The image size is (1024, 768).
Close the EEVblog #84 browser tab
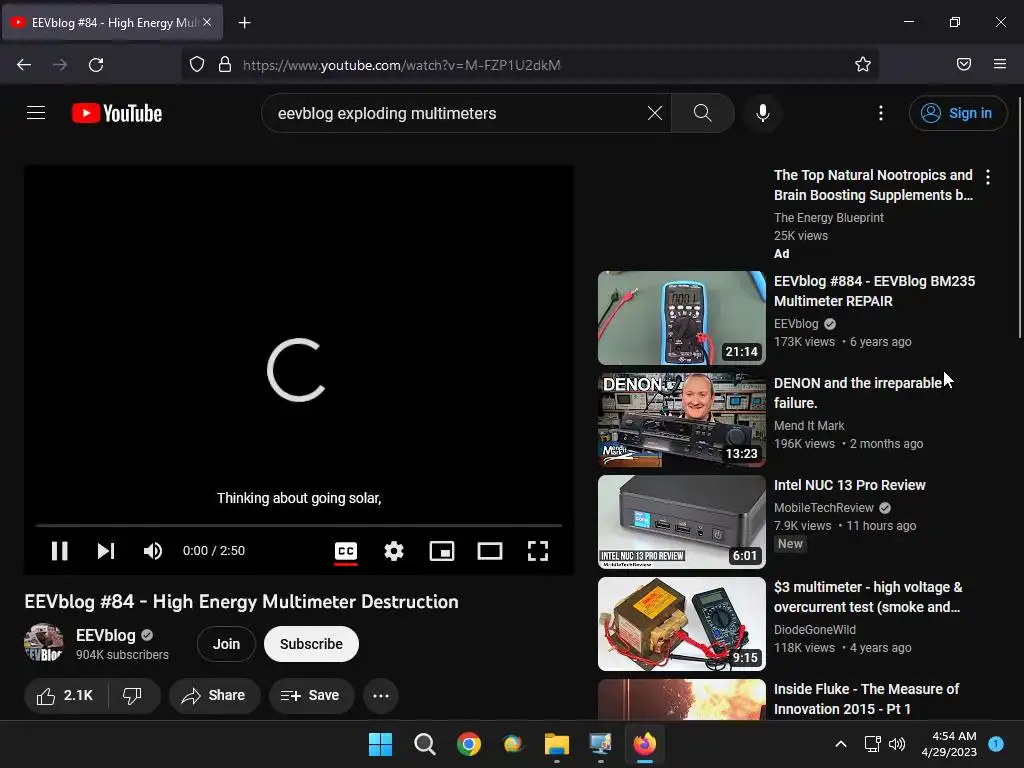coord(207,22)
